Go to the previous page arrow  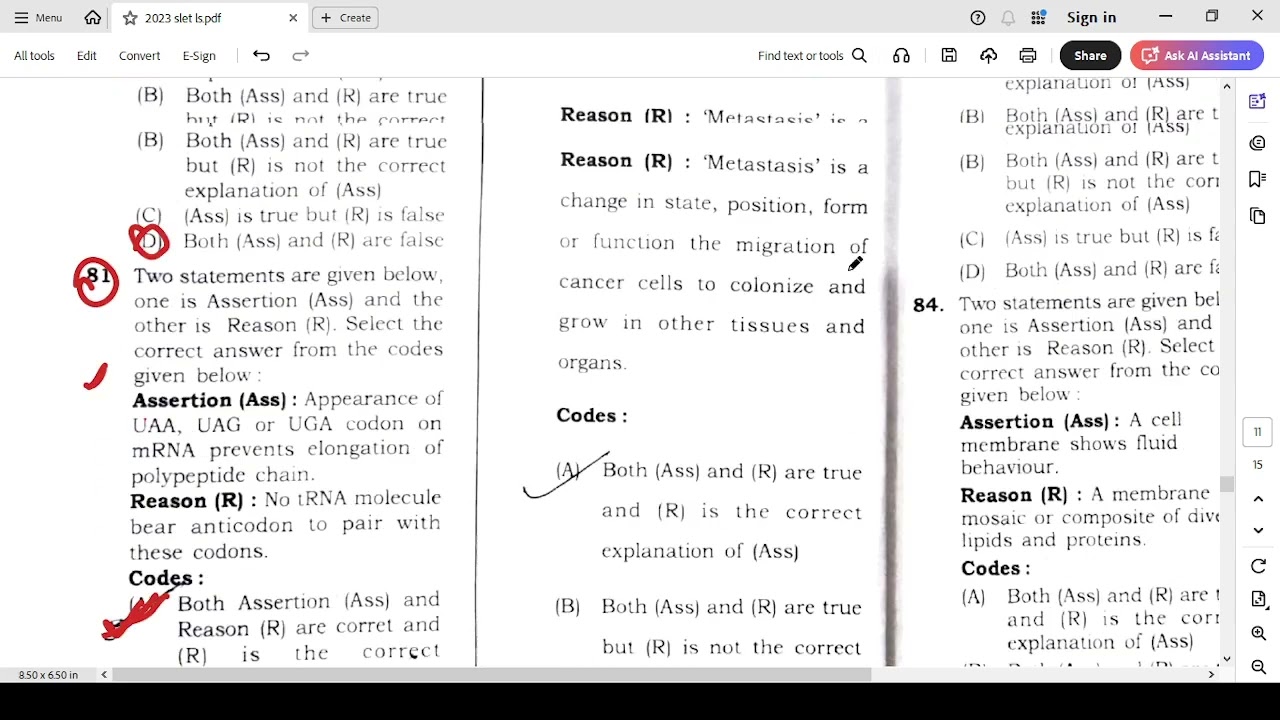pyautogui.click(x=1258, y=499)
